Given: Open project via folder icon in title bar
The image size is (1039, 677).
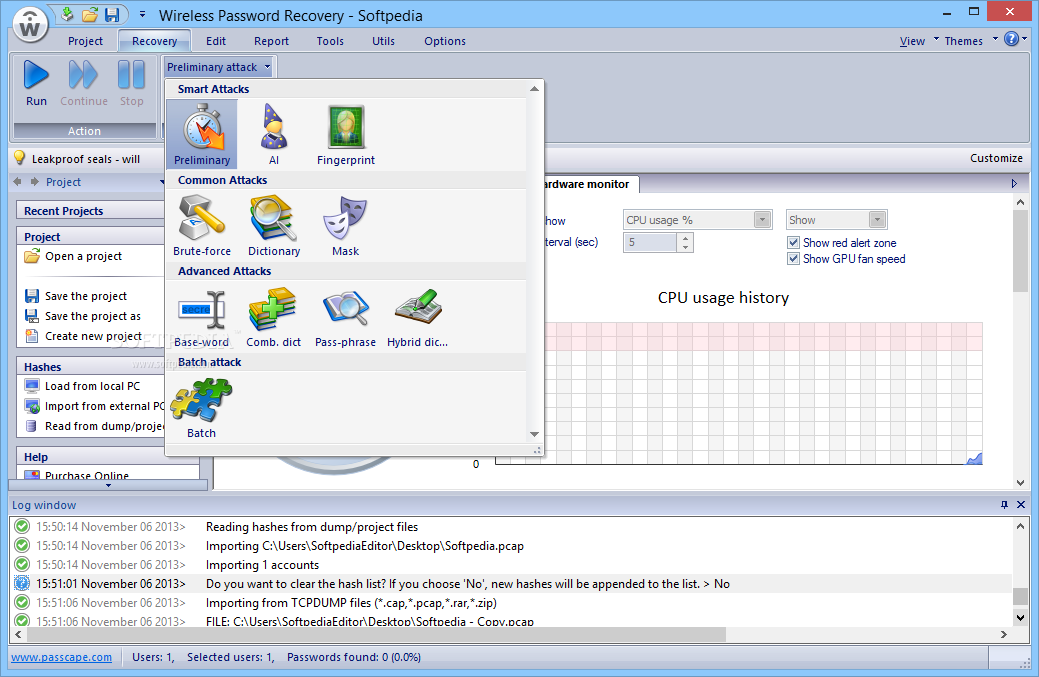Looking at the screenshot, I should pos(89,15).
